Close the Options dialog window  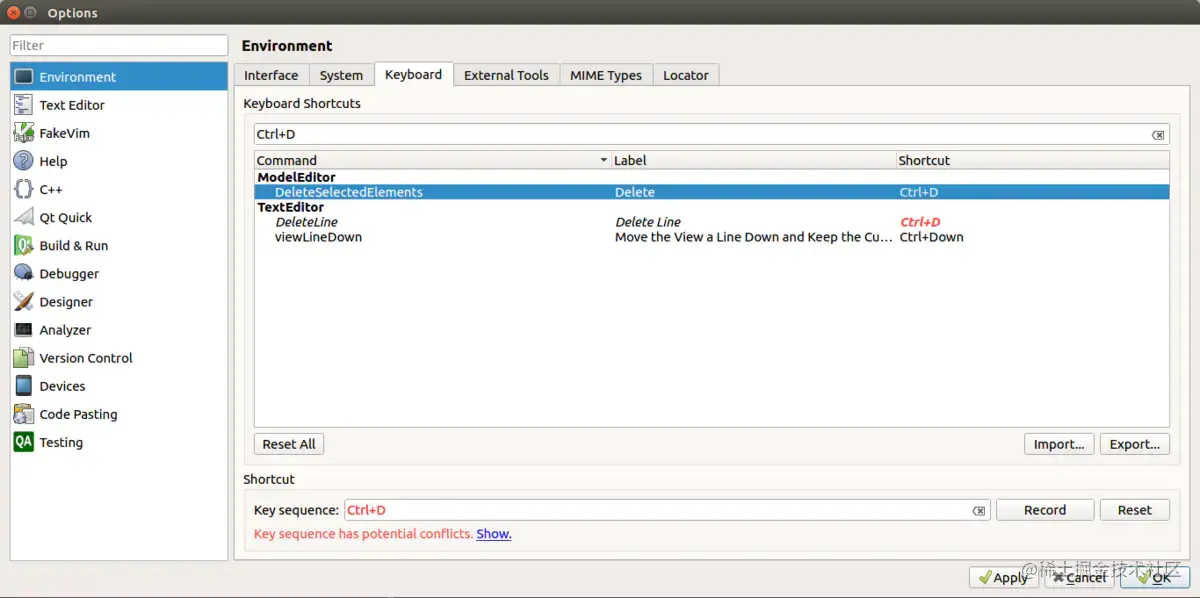pyautogui.click(x=13, y=13)
